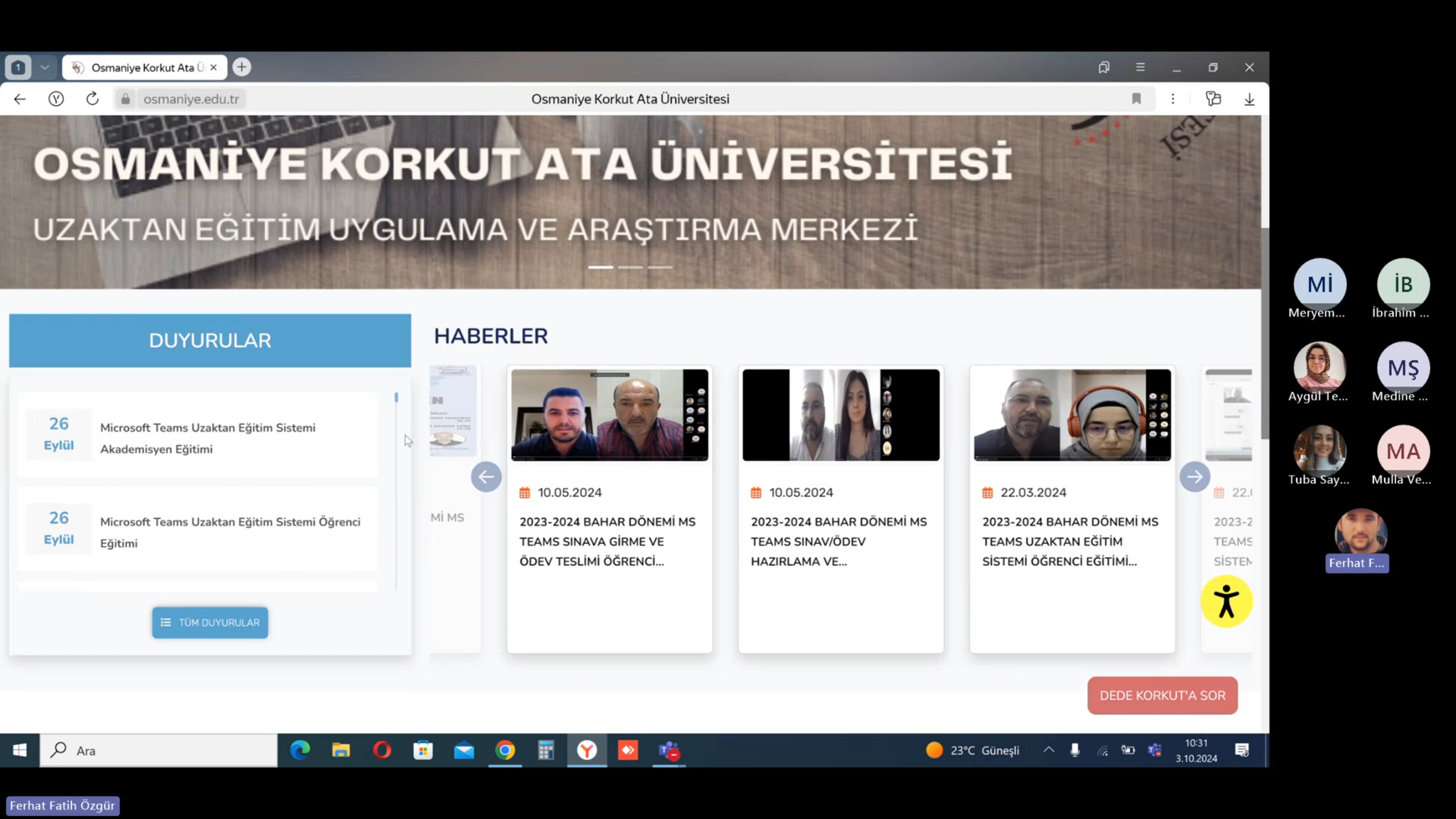The width and height of the screenshot is (1456, 819).
Task: Select the first banner slide indicator
Action: click(x=600, y=267)
